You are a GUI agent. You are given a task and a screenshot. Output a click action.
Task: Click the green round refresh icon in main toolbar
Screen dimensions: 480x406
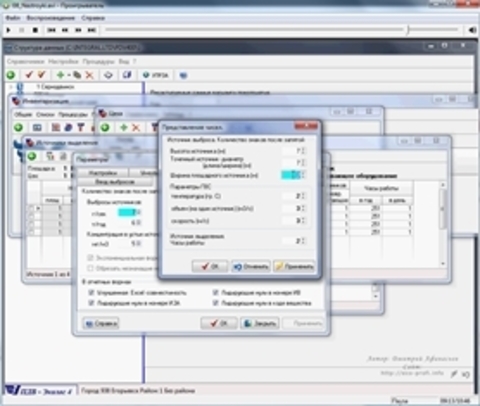click(x=11, y=75)
